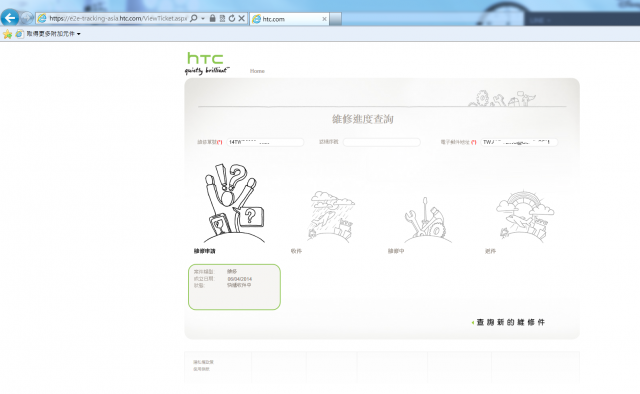Click the stop loading X icon

point(242,18)
